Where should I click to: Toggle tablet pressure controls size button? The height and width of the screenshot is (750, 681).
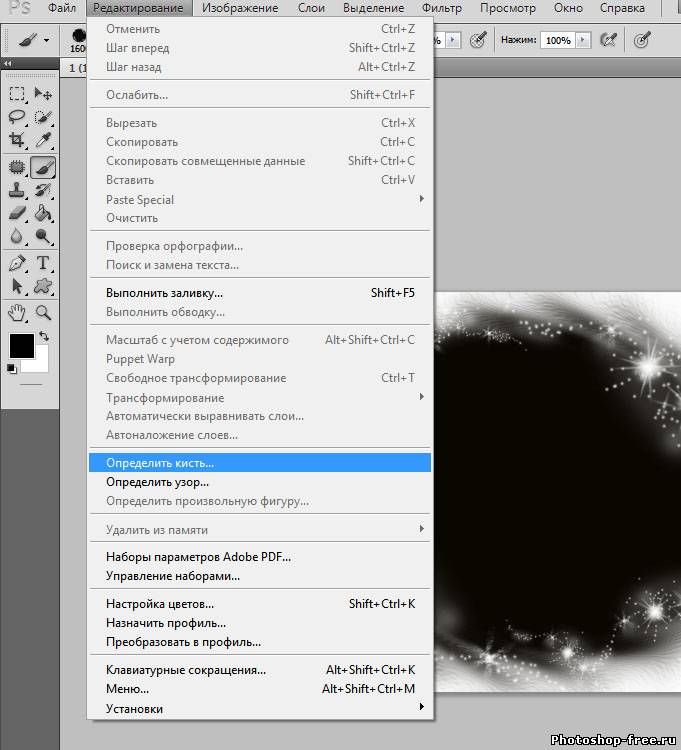pyautogui.click(x=642, y=40)
